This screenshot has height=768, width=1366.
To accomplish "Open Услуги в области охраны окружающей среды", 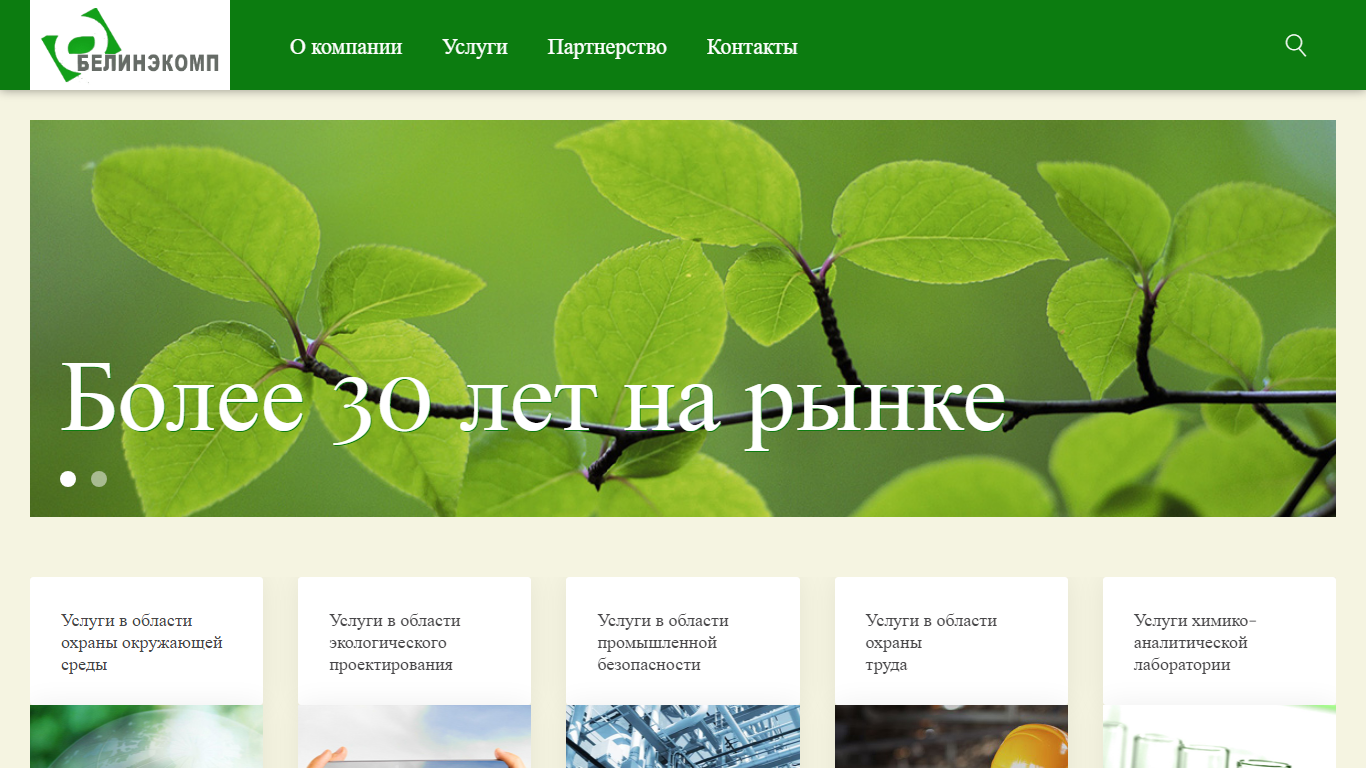I will pyautogui.click(x=142, y=642).
